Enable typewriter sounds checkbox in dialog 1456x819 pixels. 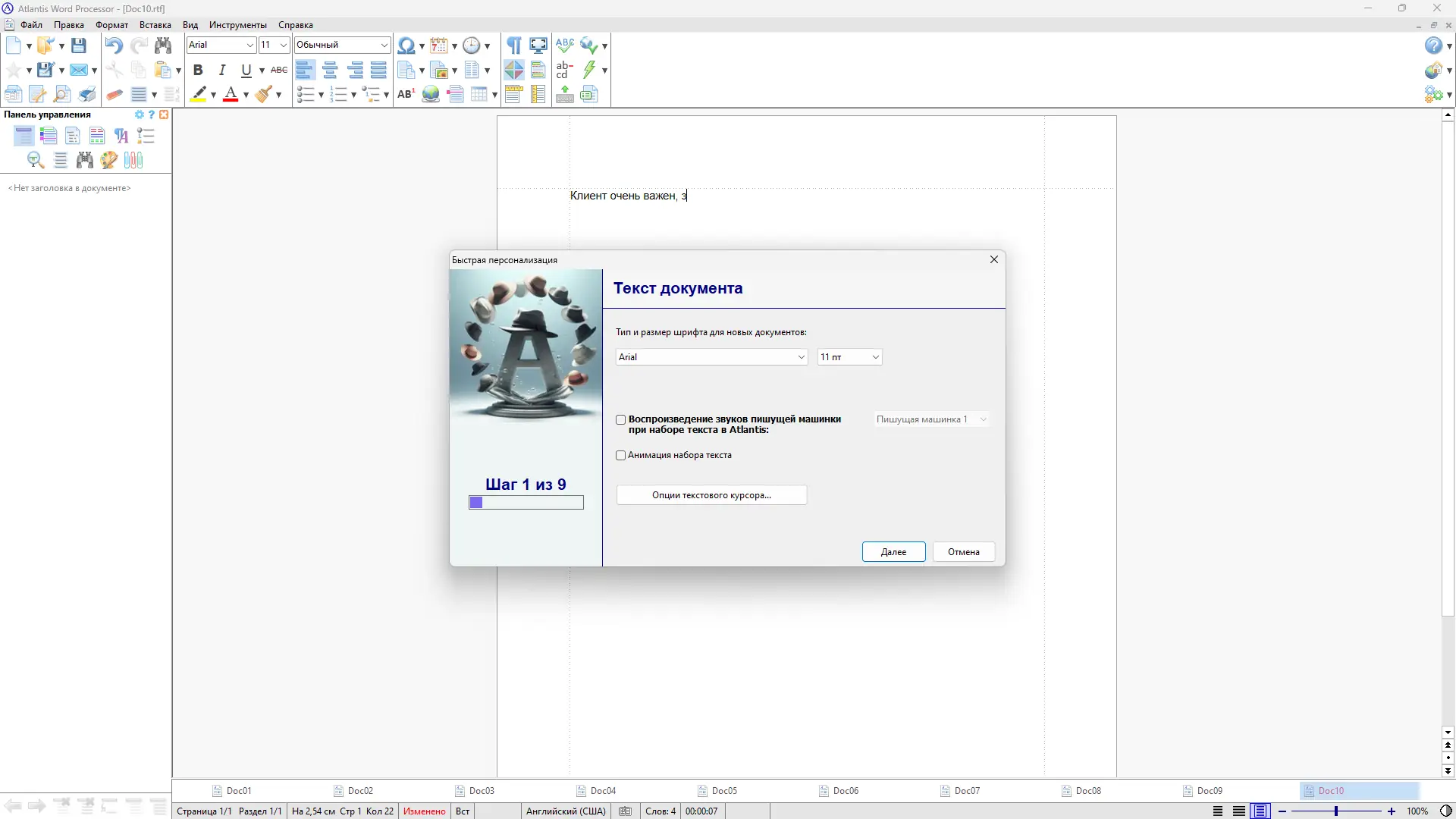click(x=621, y=419)
